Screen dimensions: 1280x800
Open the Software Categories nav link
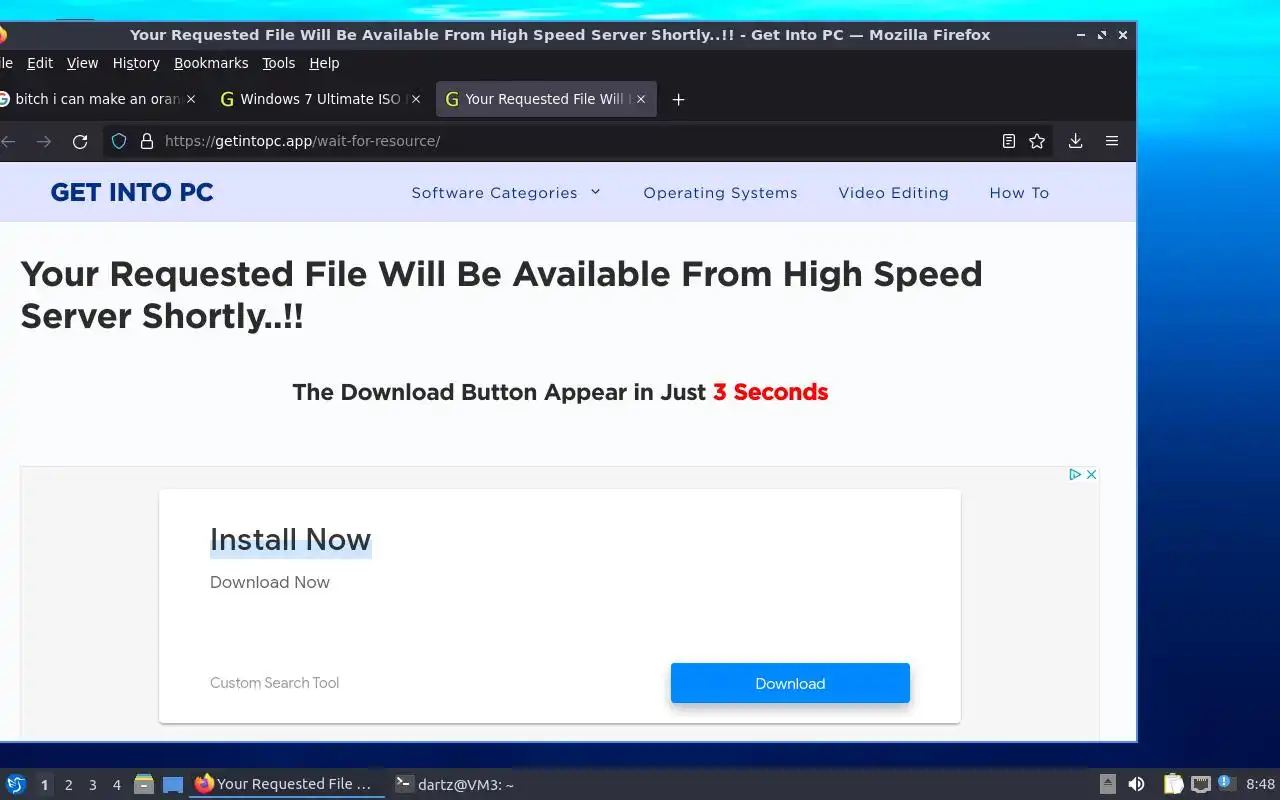tap(494, 193)
